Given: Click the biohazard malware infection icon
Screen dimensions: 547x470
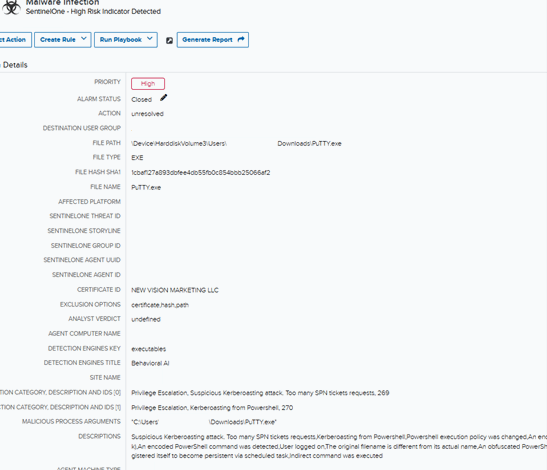Looking at the screenshot, I should point(11,7).
